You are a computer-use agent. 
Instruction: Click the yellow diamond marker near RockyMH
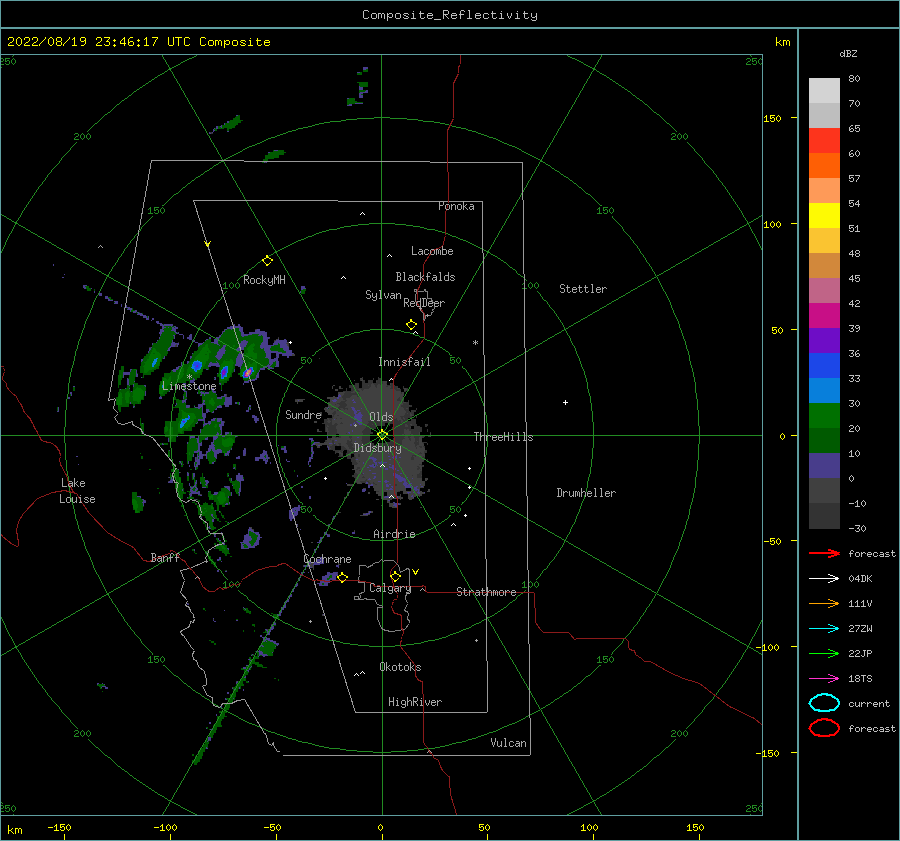pyautogui.click(x=267, y=261)
